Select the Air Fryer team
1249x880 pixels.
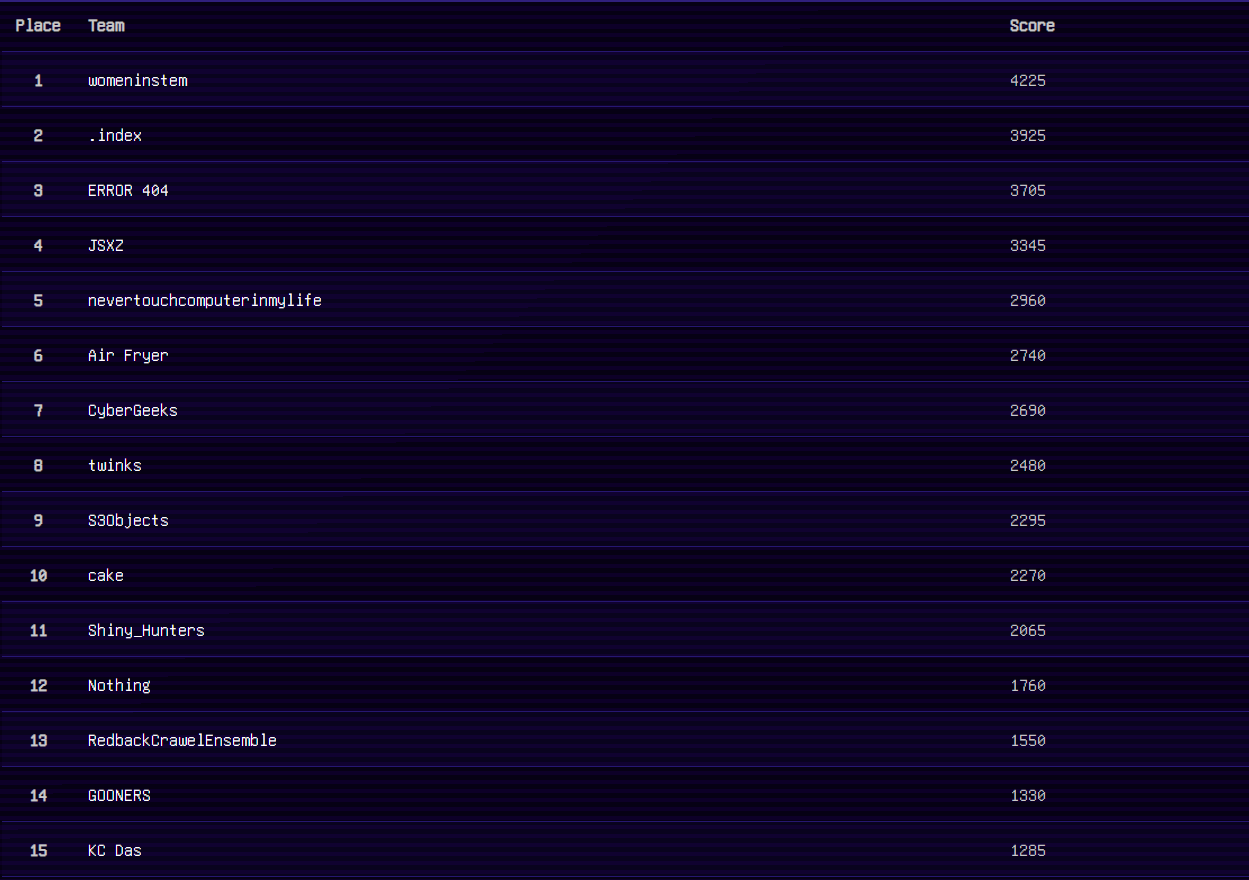point(128,355)
